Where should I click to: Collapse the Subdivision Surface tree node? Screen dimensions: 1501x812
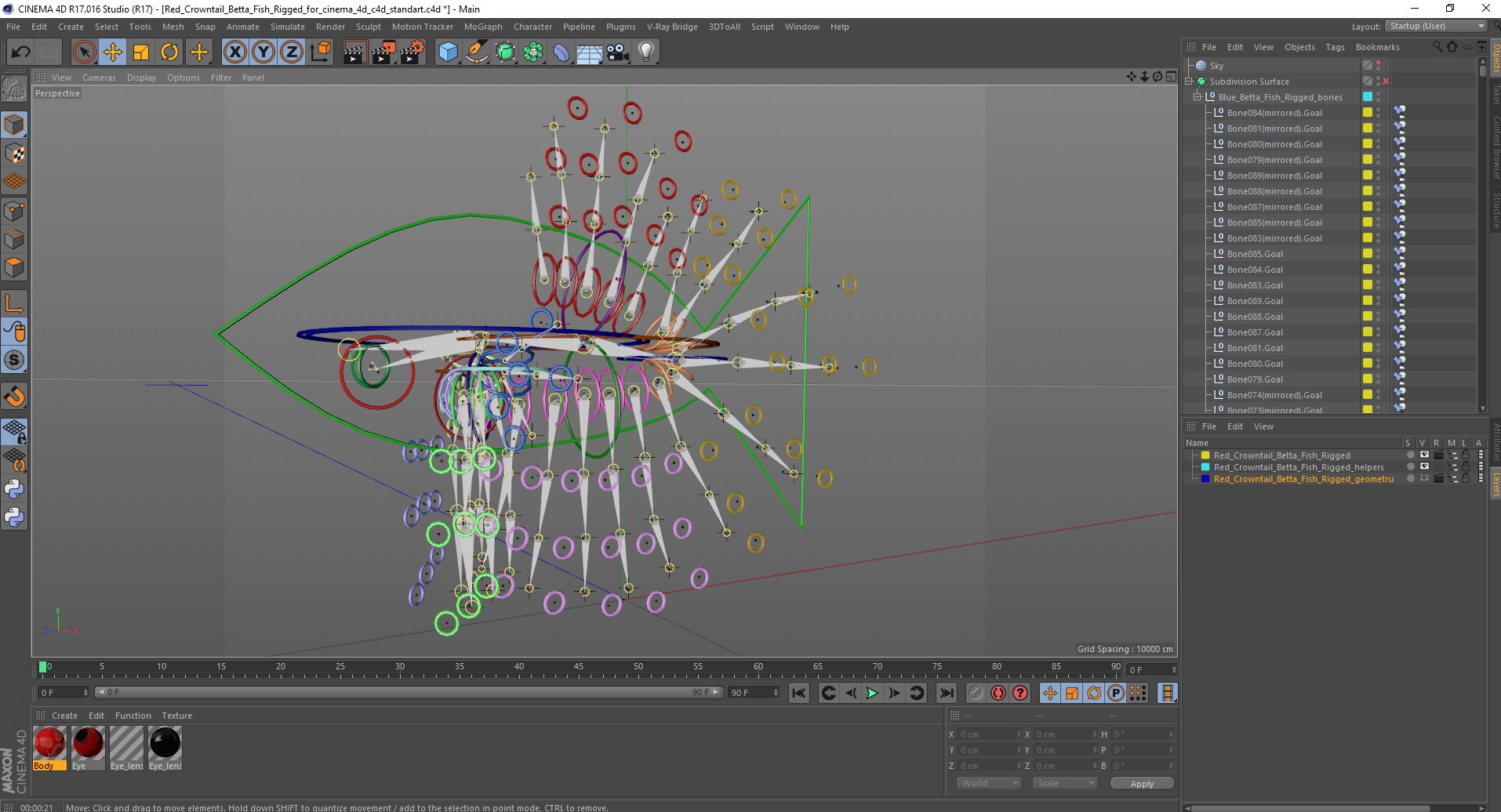(1189, 82)
